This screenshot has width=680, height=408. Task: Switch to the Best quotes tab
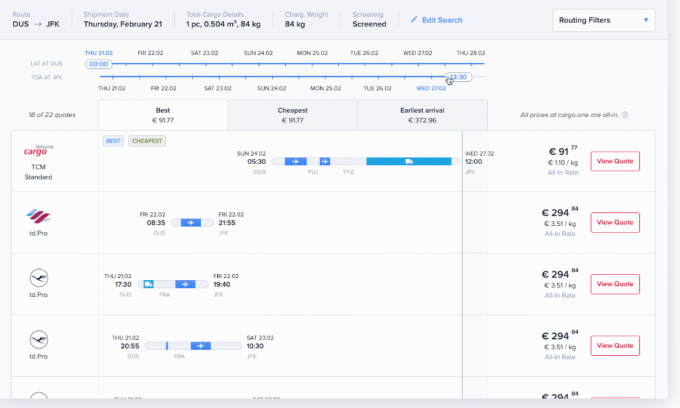click(x=163, y=115)
